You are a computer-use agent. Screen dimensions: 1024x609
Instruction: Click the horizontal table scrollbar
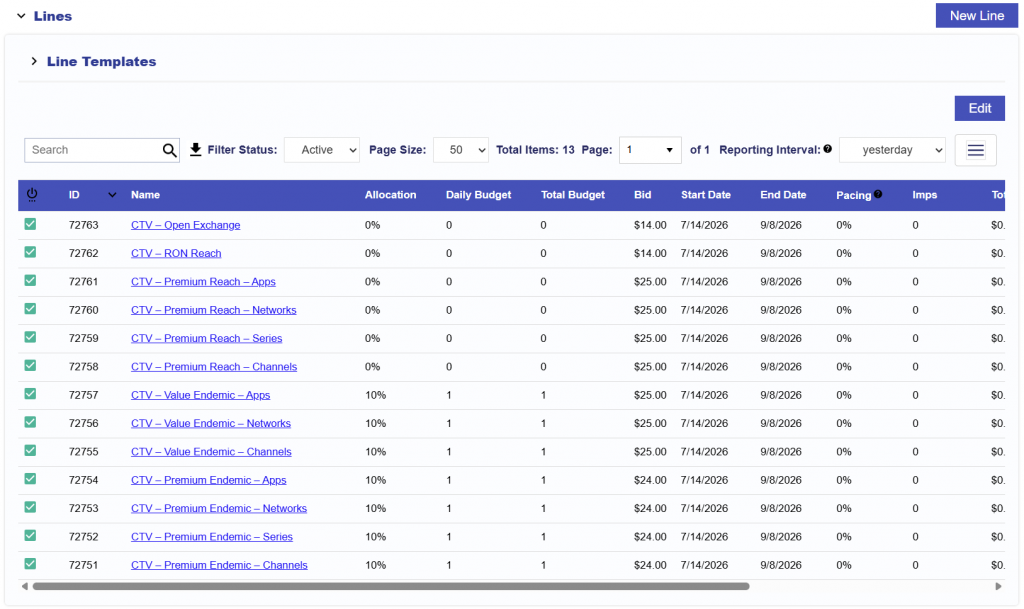pos(391,586)
